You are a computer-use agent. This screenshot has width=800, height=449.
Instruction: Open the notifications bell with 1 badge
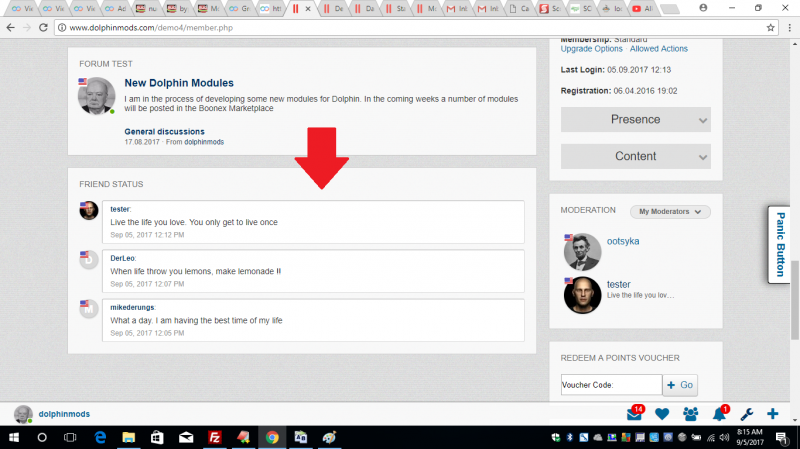(x=720, y=413)
